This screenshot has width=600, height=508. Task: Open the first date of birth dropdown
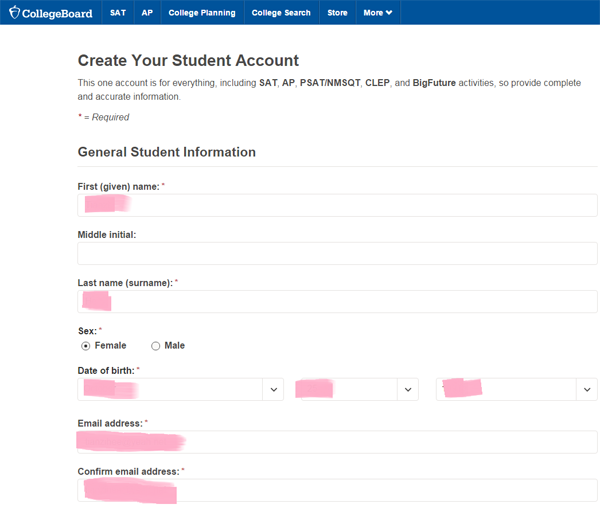coord(180,389)
